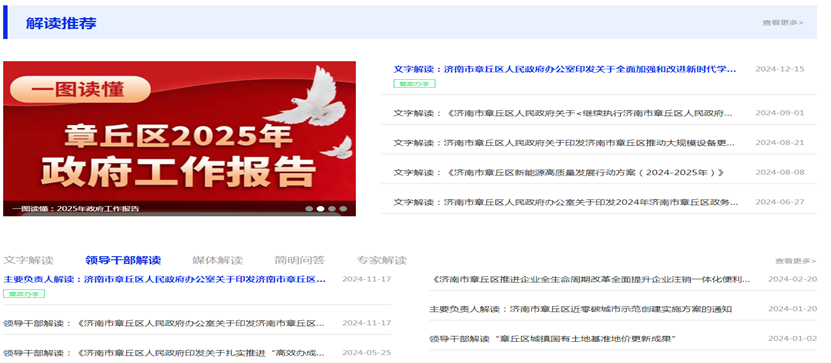Select the first carousel indicator dot

(x=309, y=209)
